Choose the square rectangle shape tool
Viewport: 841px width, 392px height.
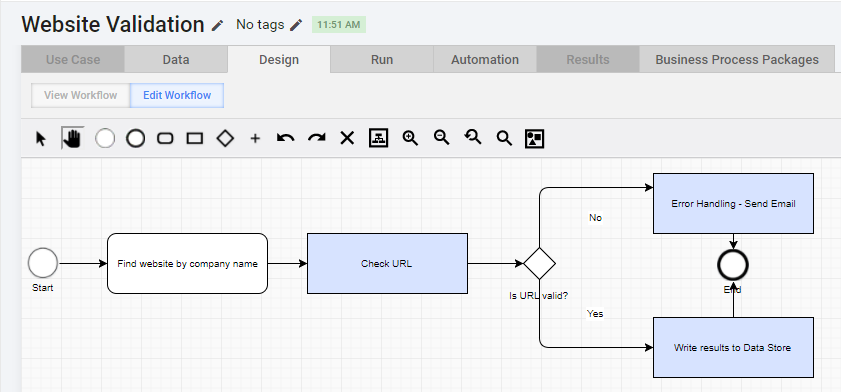coord(195,138)
